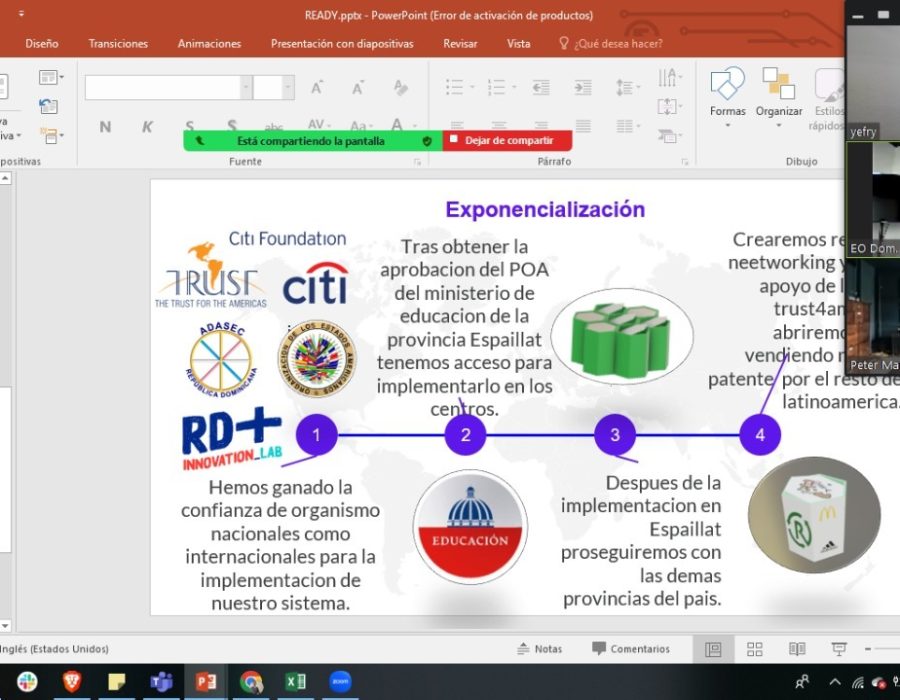Open reading view from the status bar
Screen dimensions: 900x700
click(x=796, y=648)
